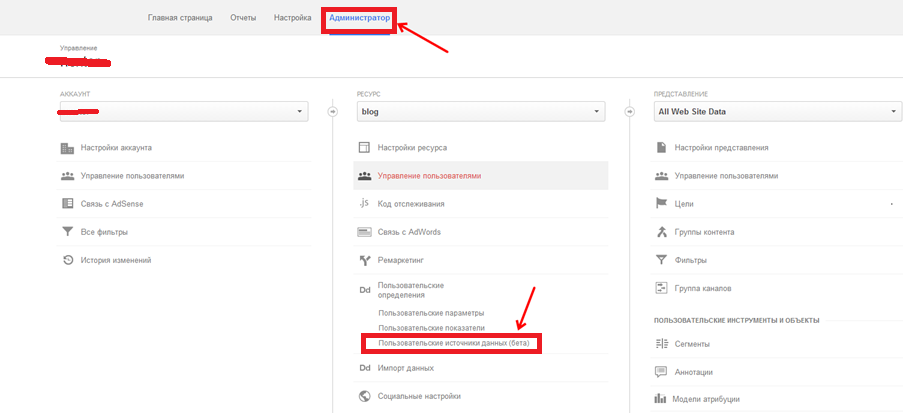903x413 pixels.
Task: Open Связь с AdSense
Action: click(x=112, y=204)
